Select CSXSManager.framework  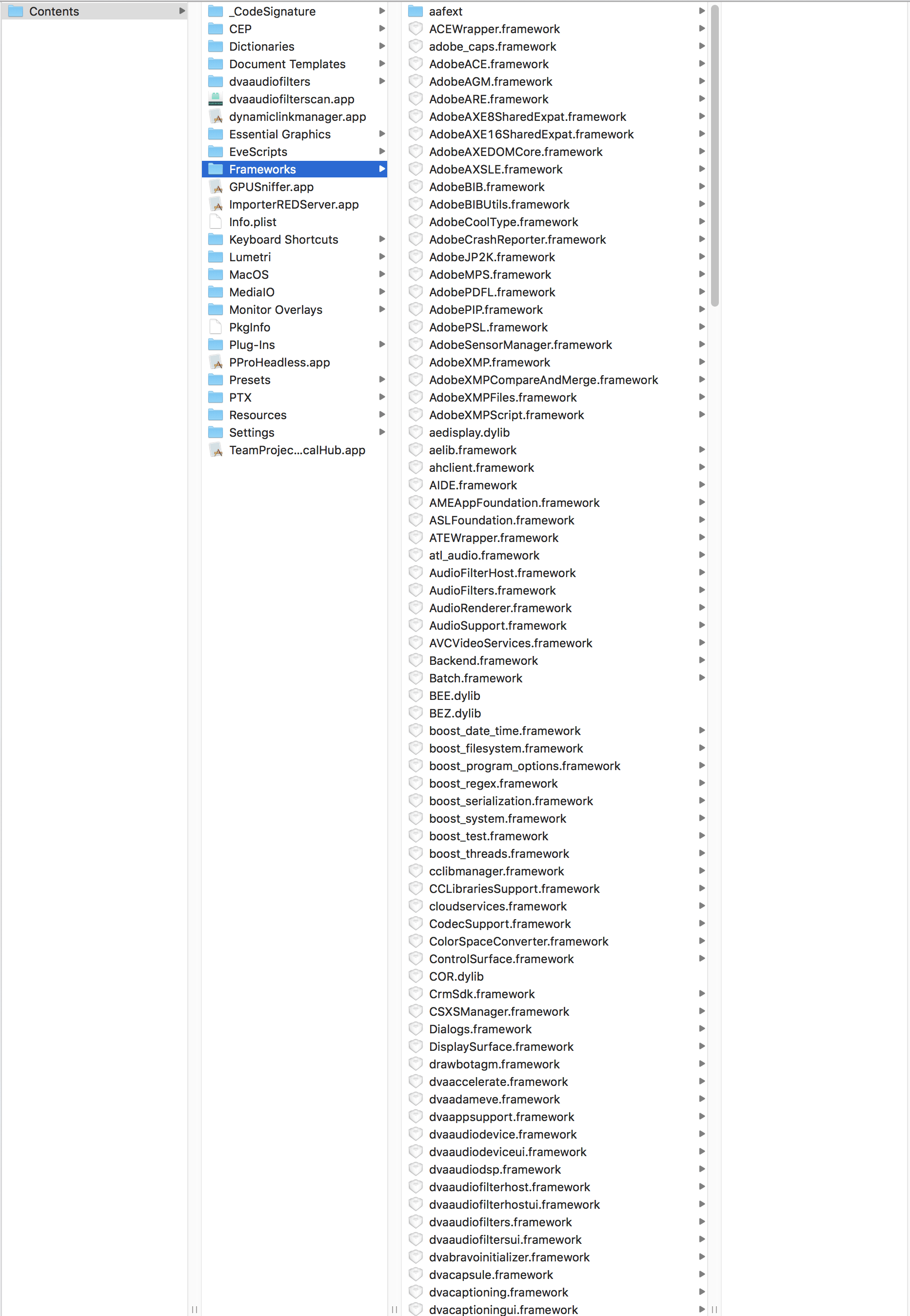point(554,1011)
